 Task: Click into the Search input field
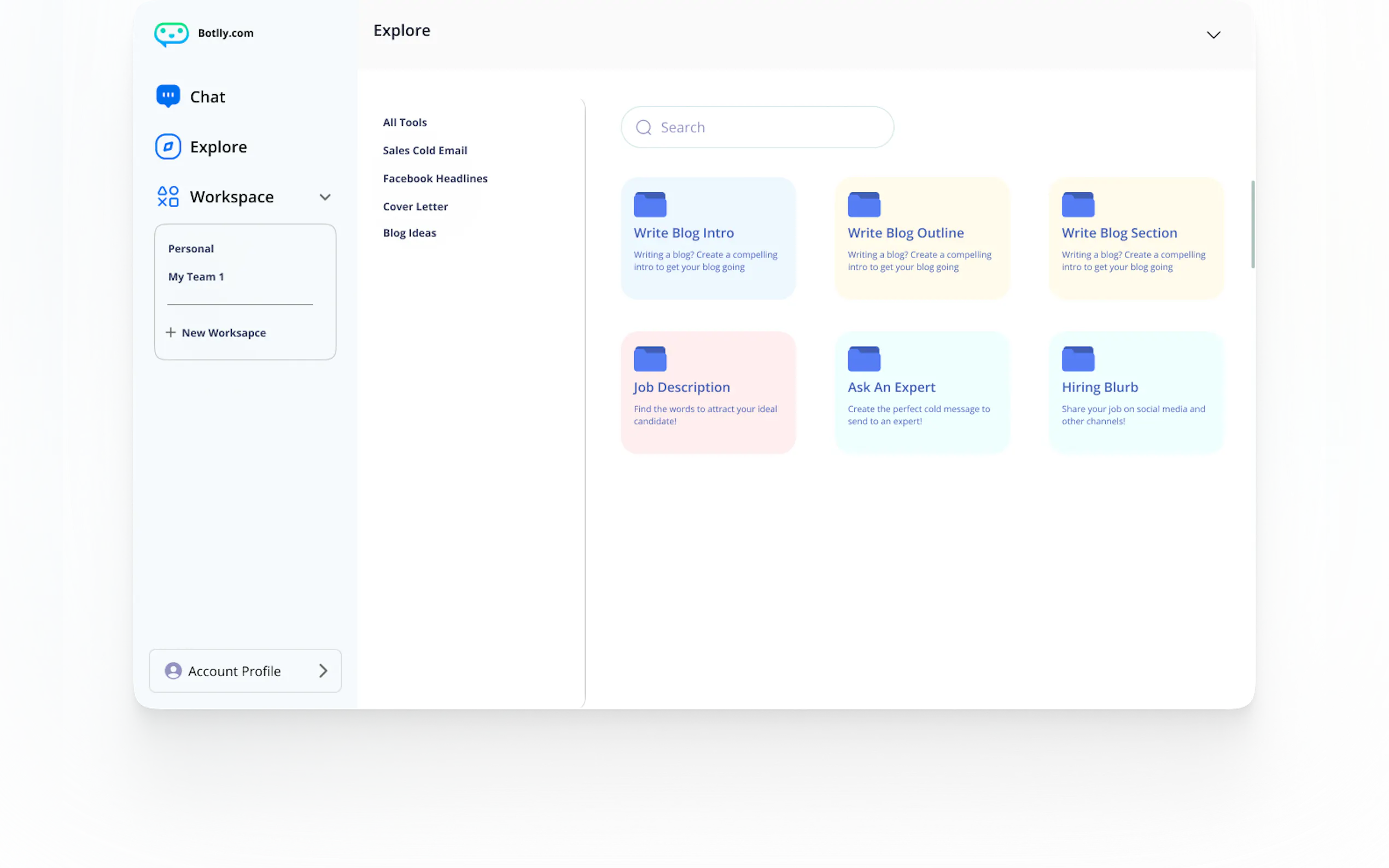pyautogui.click(x=769, y=127)
